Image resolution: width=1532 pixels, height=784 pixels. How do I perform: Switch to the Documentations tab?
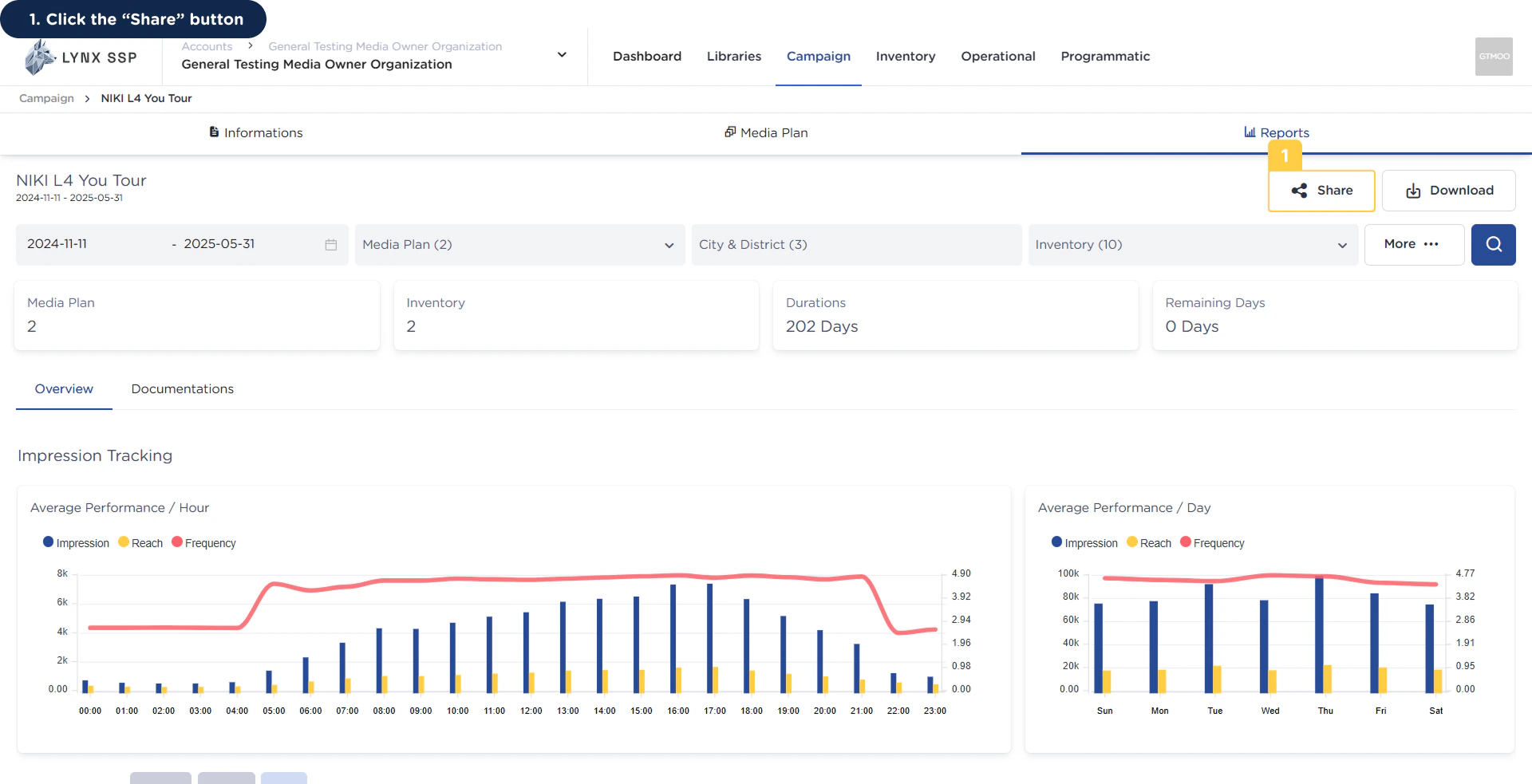[x=183, y=389]
